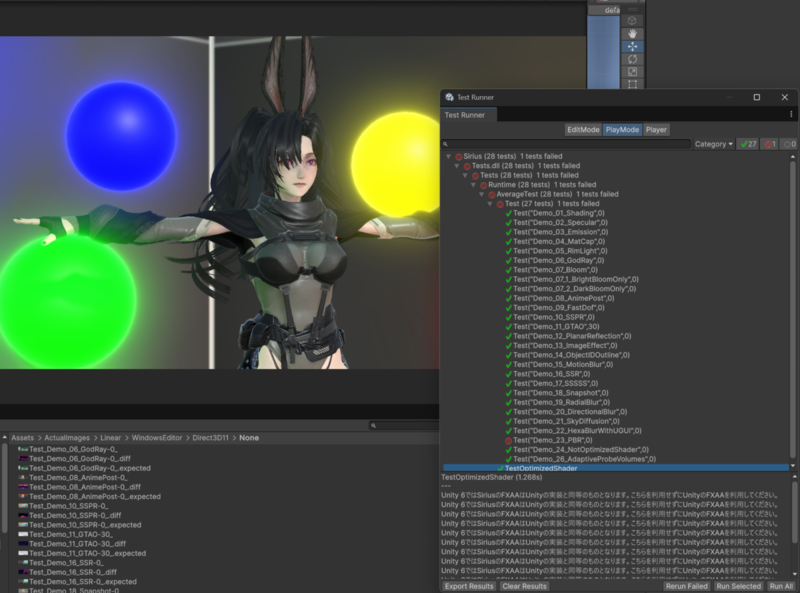Viewport: 800px width, 593px height.
Task: Go to Direct3D11 in Project breadcrumb
Action: [210, 438]
